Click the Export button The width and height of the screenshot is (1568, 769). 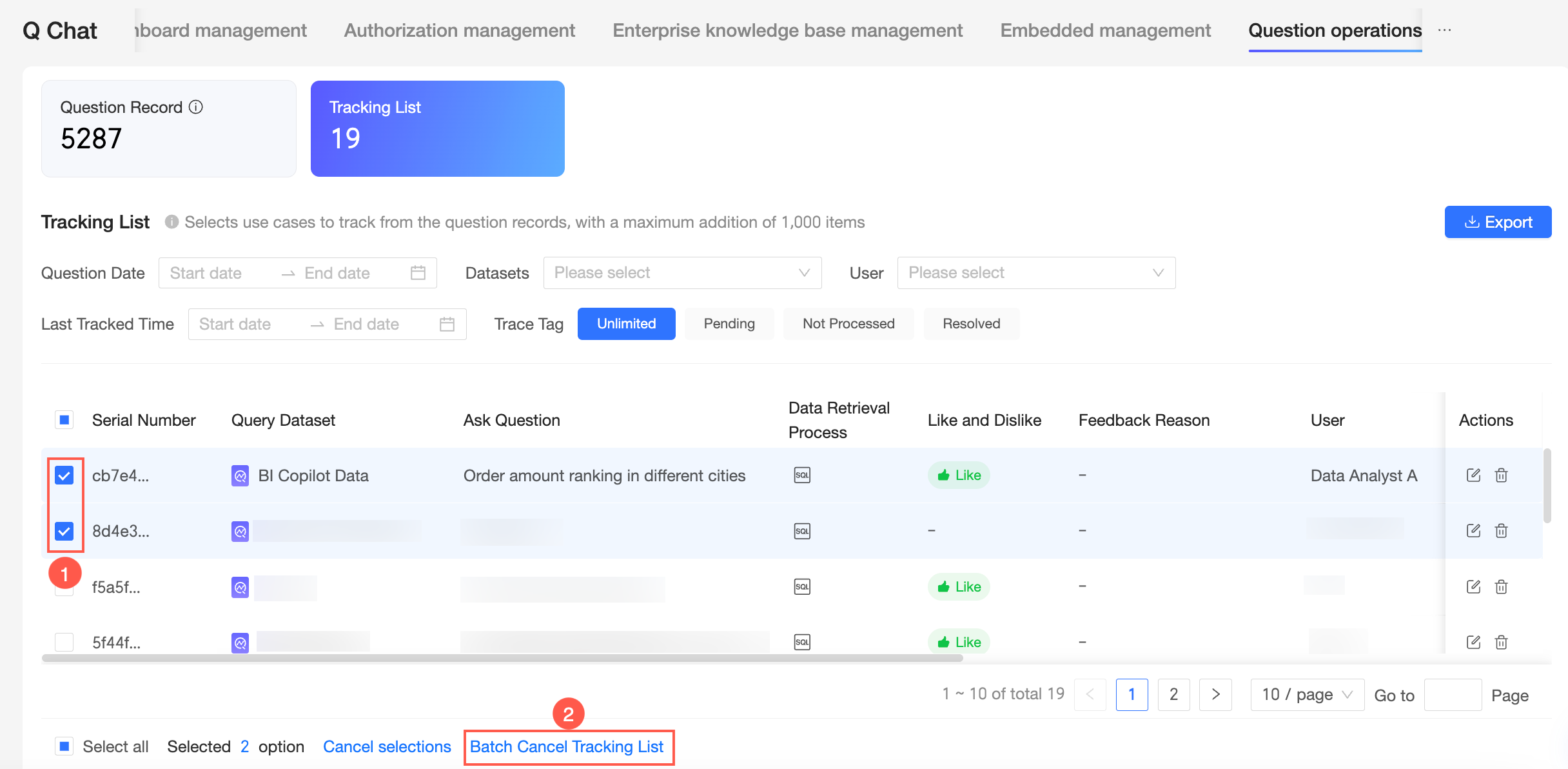click(x=1498, y=222)
